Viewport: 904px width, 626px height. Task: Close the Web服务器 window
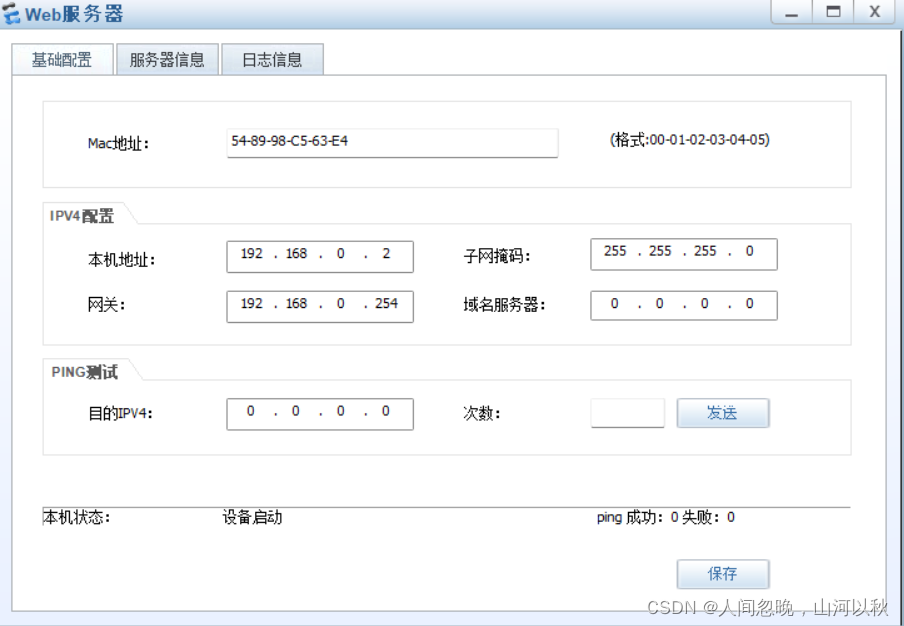pos(874,12)
